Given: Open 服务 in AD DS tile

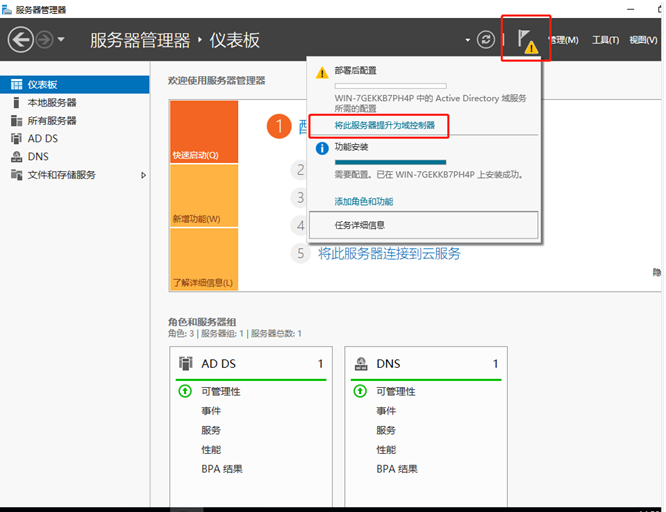Looking at the screenshot, I should [x=211, y=430].
